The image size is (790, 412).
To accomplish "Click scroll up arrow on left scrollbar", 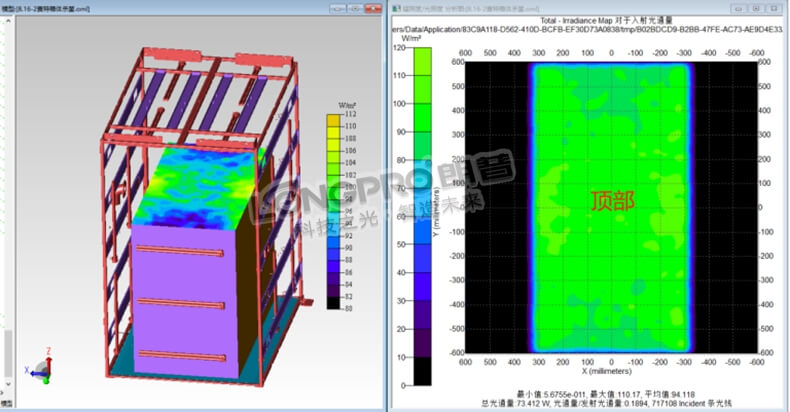I will (10, 22).
